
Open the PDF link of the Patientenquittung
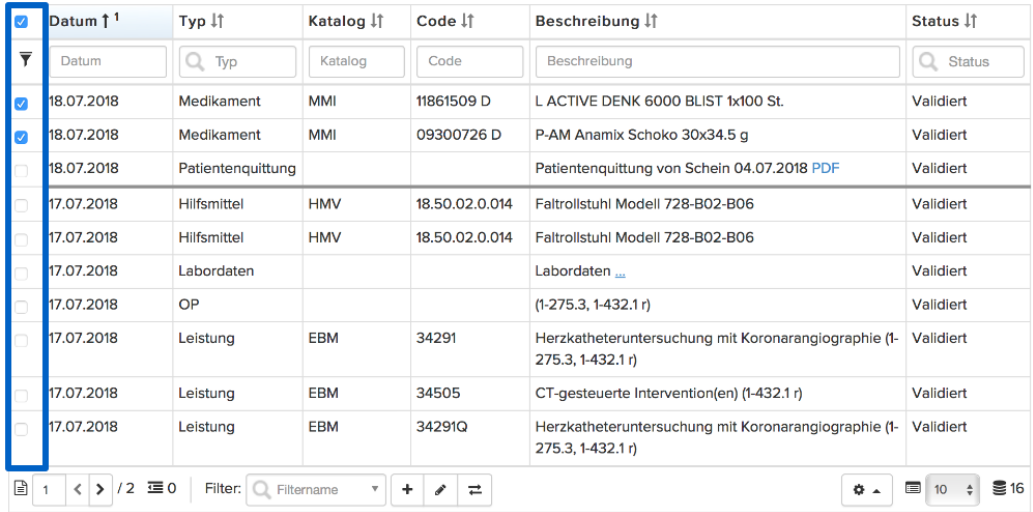click(825, 168)
